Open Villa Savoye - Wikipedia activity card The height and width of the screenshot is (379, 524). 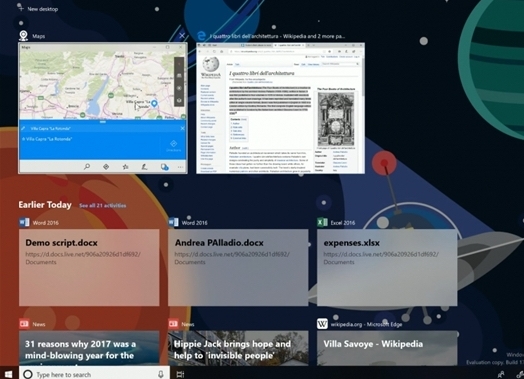coord(387,348)
